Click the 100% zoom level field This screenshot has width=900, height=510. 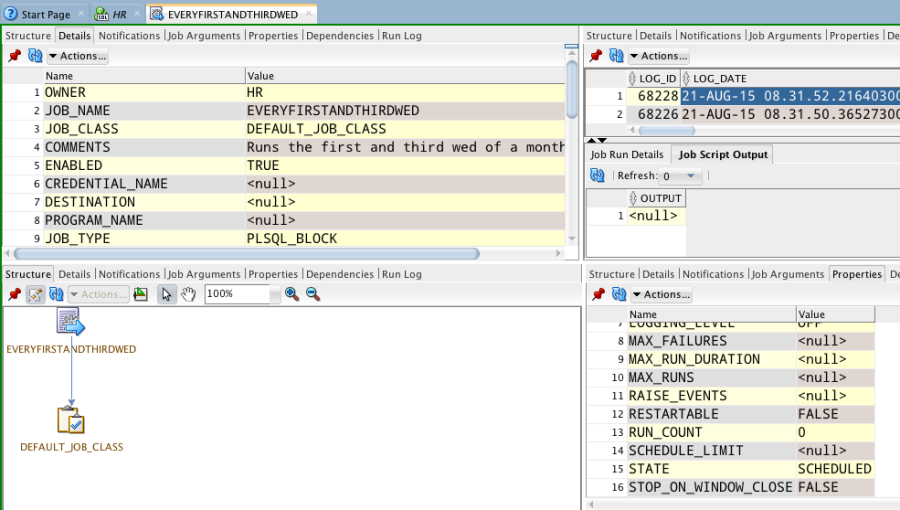[237, 294]
